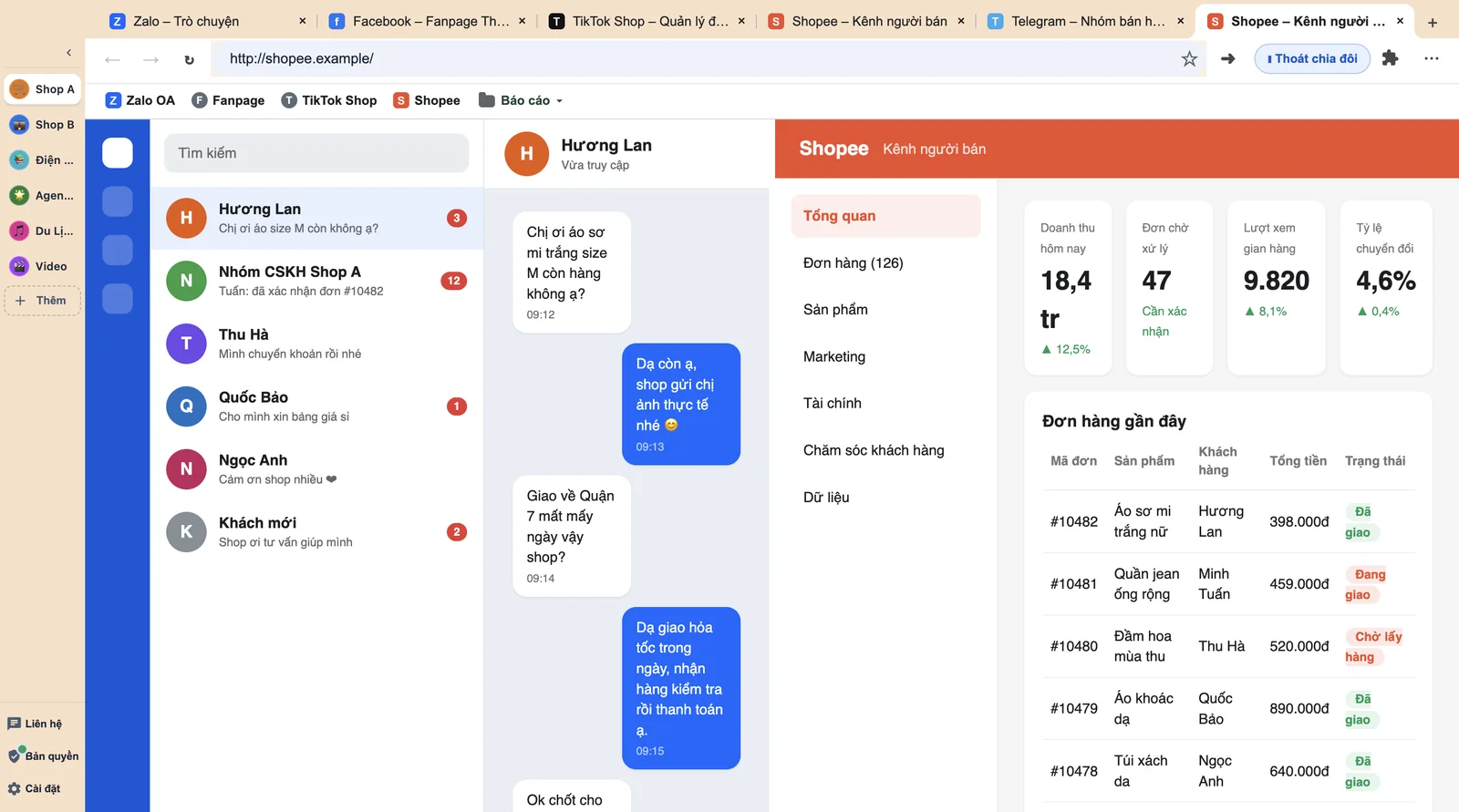Reload the page with the refresh icon
Screen dimensions: 1459x812
click(189, 59)
